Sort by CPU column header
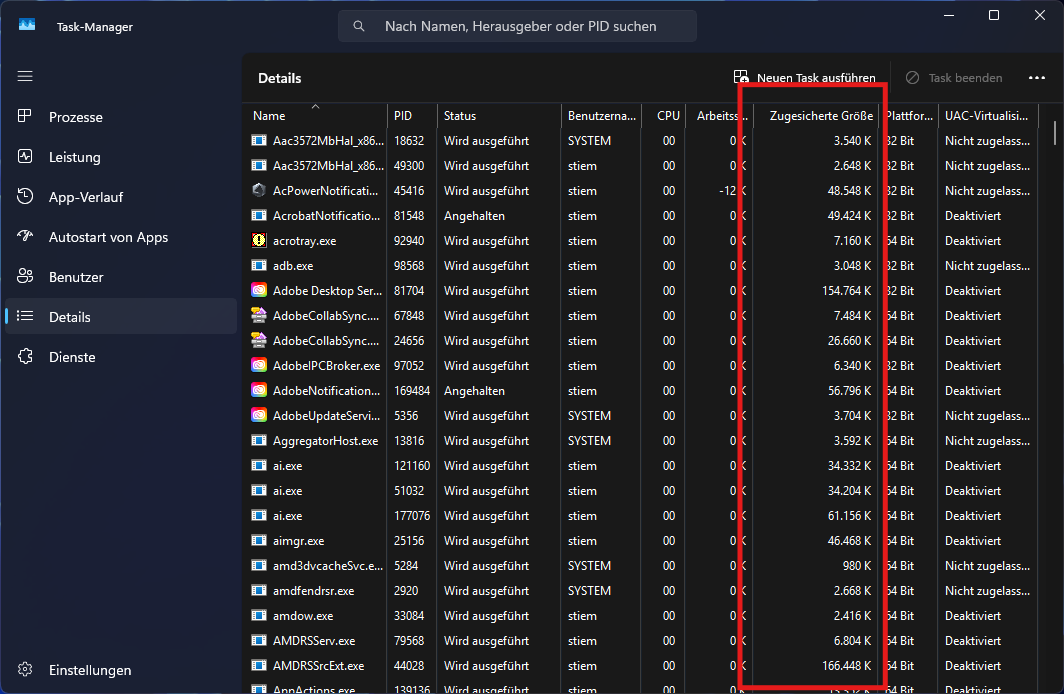 pyautogui.click(x=664, y=116)
